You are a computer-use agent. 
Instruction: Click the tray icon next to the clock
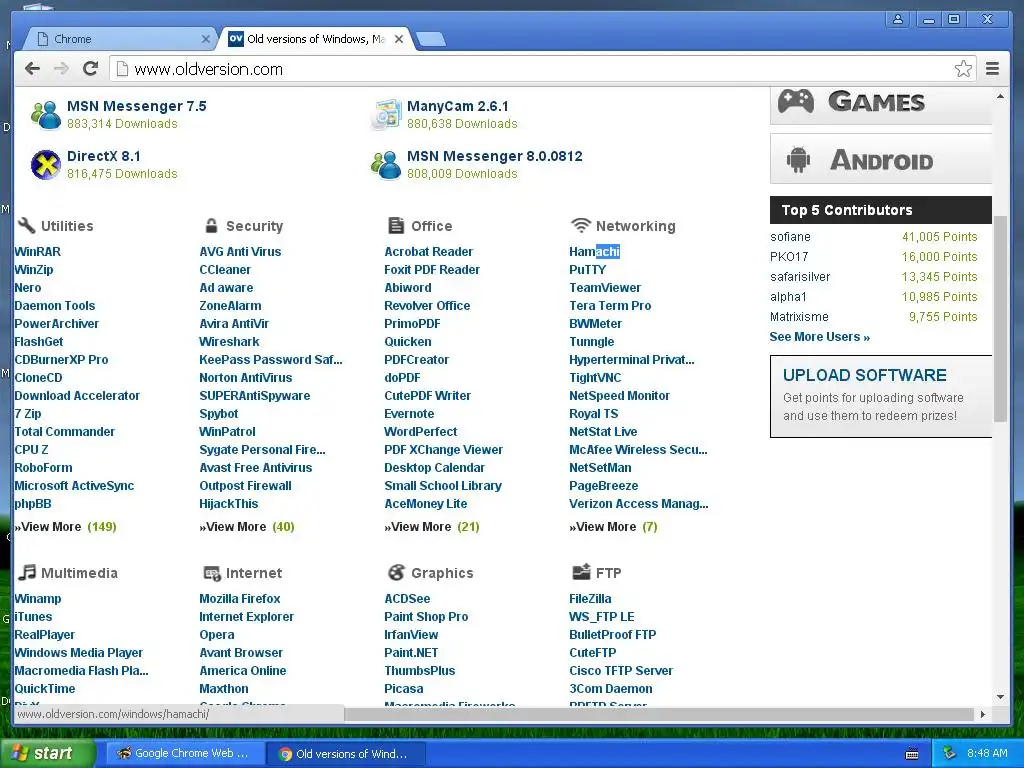[x=950, y=753]
